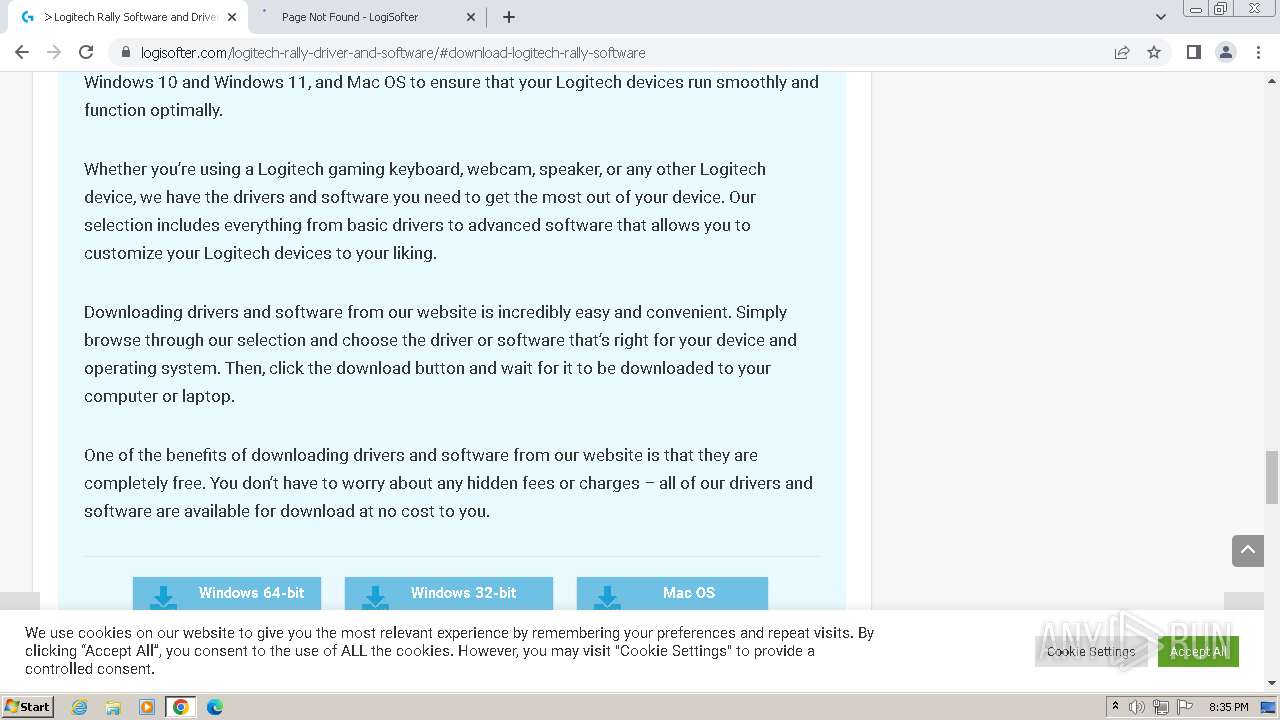Viewport: 1280px width, 720px height.
Task: Click the address bar URL field
Action: click(x=610, y=53)
